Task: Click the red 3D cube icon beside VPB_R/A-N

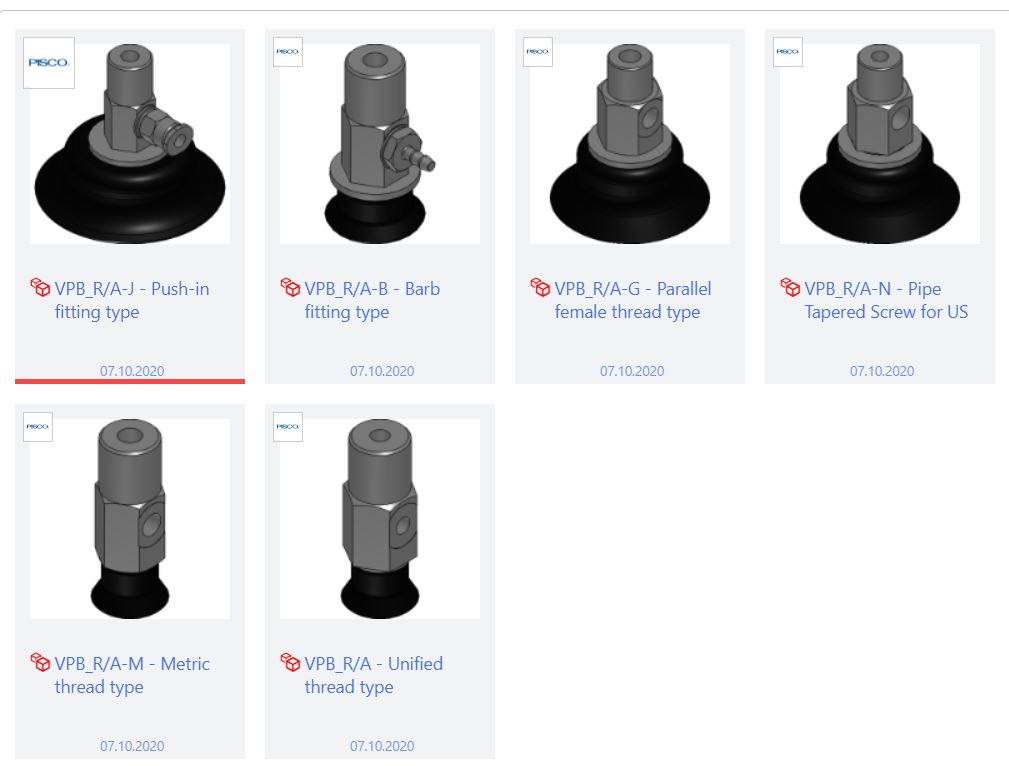Action: click(x=790, y=287)
